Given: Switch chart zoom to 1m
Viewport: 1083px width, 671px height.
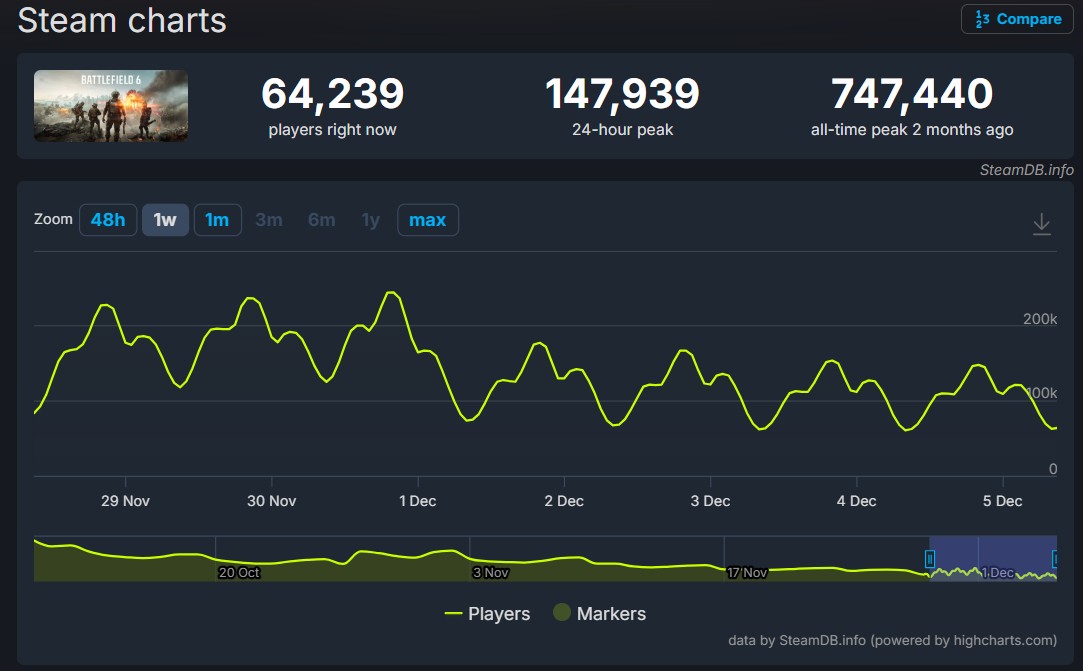Looking at the screenshot, I should [217, 220].
